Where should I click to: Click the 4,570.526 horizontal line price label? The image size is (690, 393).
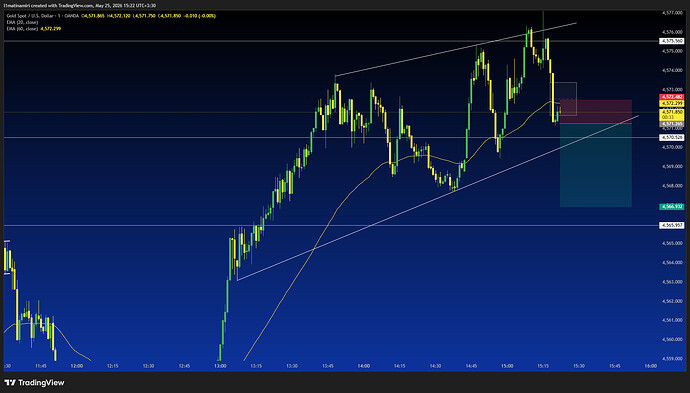point(672,138)
